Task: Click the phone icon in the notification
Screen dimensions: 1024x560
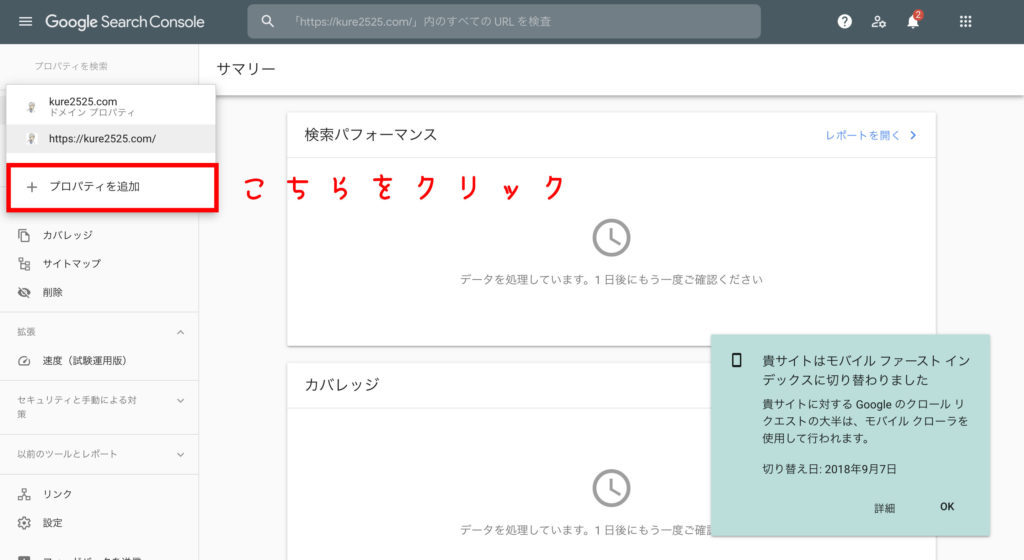Action: 737,360
